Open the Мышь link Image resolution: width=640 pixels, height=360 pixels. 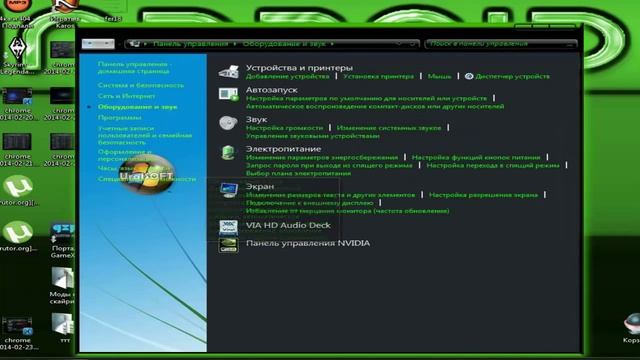click(x=440, y=76)
